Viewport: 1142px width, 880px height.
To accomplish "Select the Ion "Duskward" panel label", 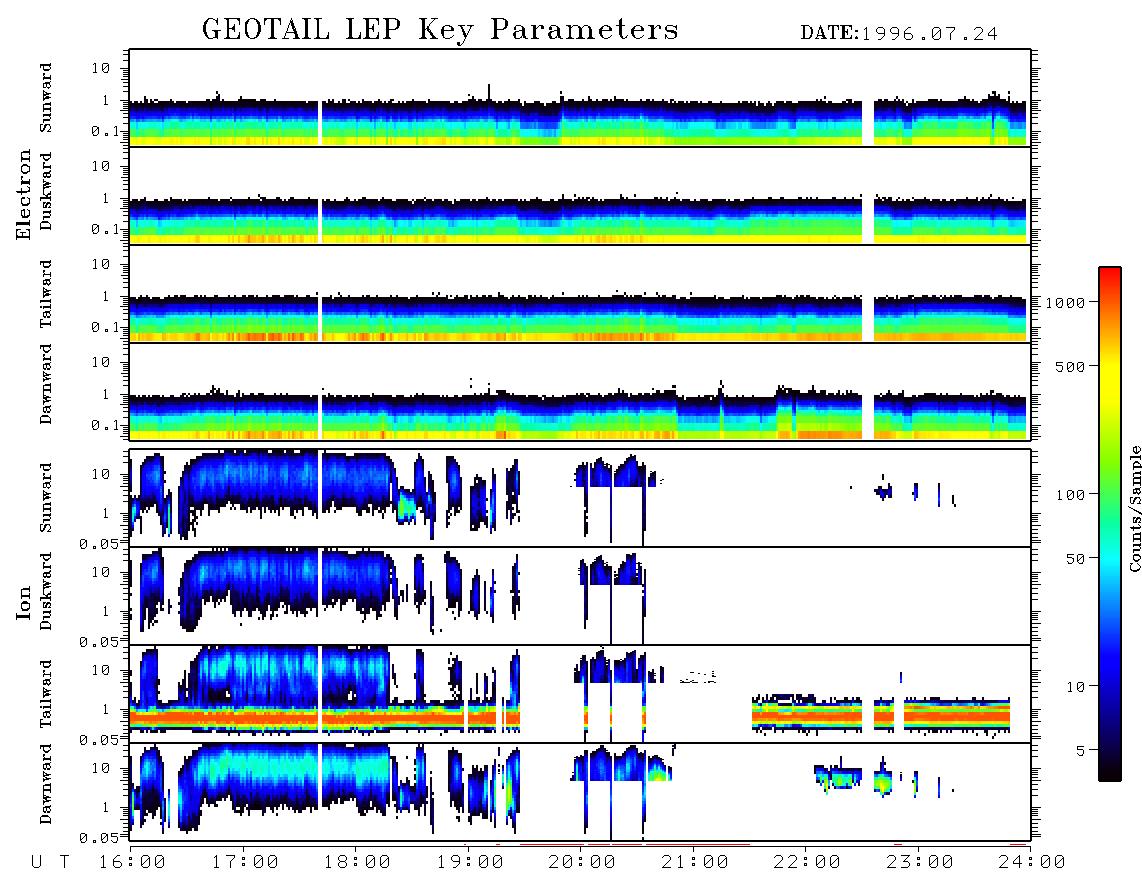I will click(x=46, y=591).
